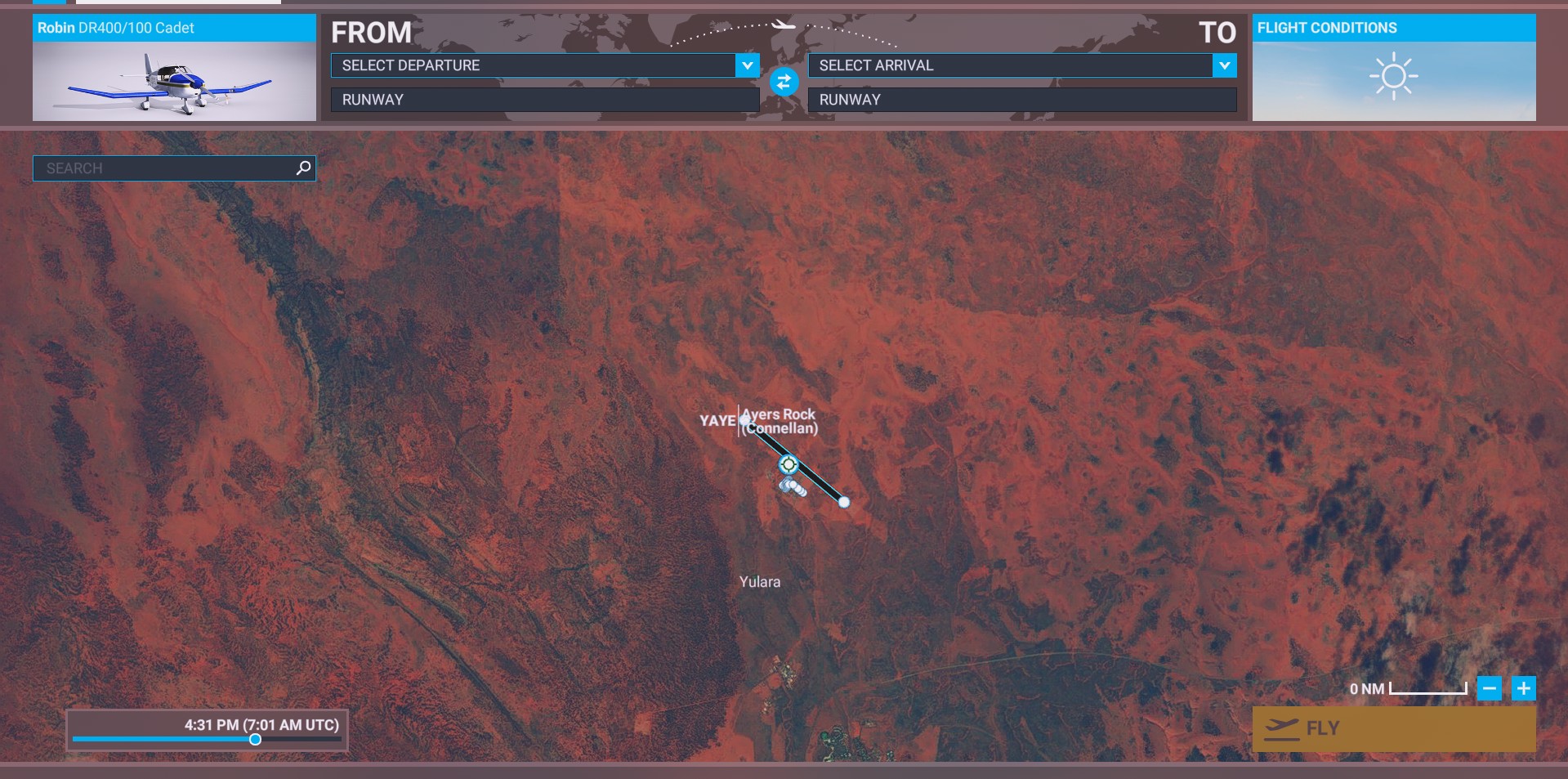Viewport: 1568px width, 779px height.
Task: Open the arrival dropdown arrow
Action: 1224,65
